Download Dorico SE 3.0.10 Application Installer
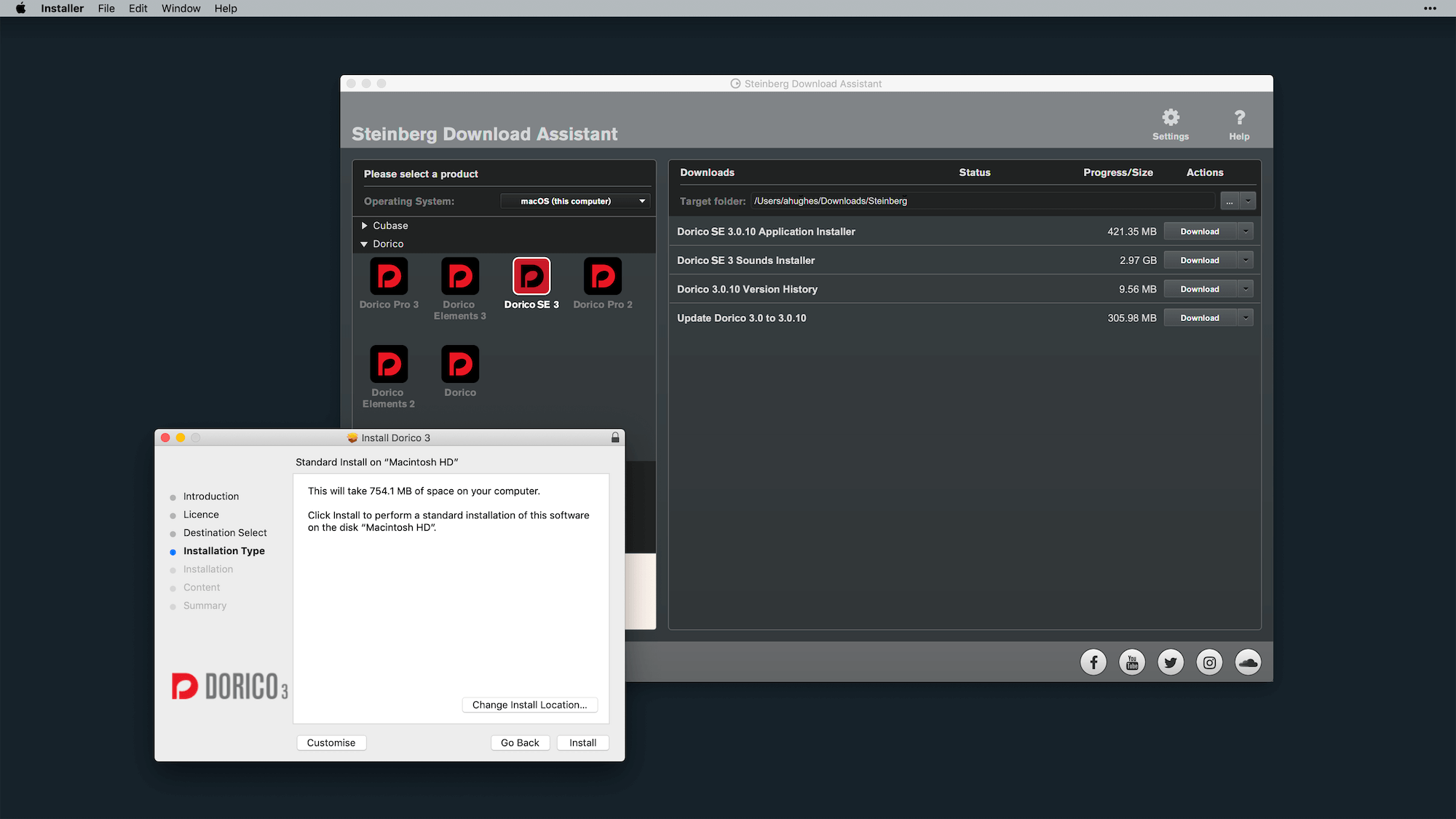The height and width of the screenshot is (819, 1456). 1200,232
